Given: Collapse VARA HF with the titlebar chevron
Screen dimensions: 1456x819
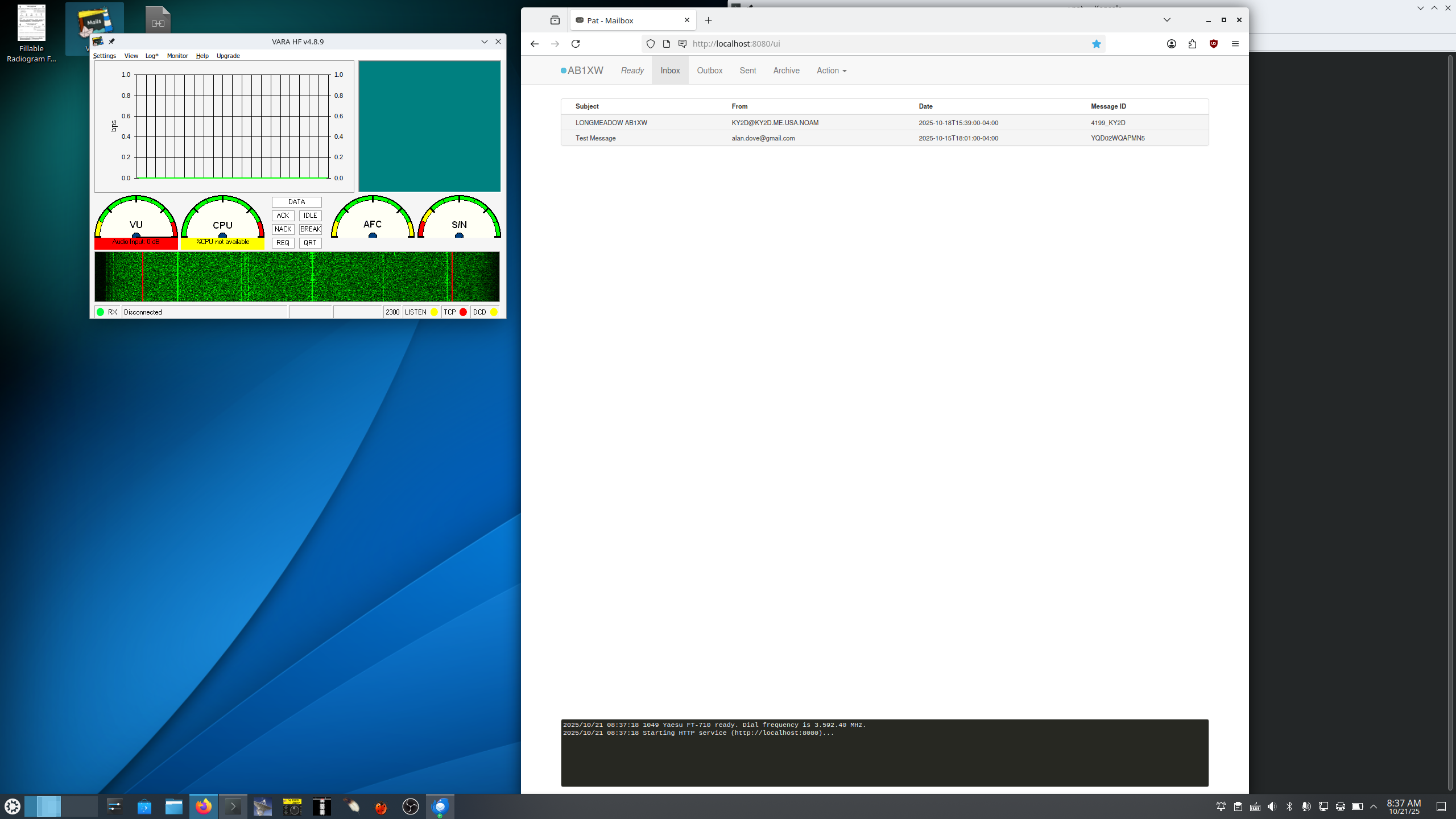Looking at the screenshot, I should (485, 41).
